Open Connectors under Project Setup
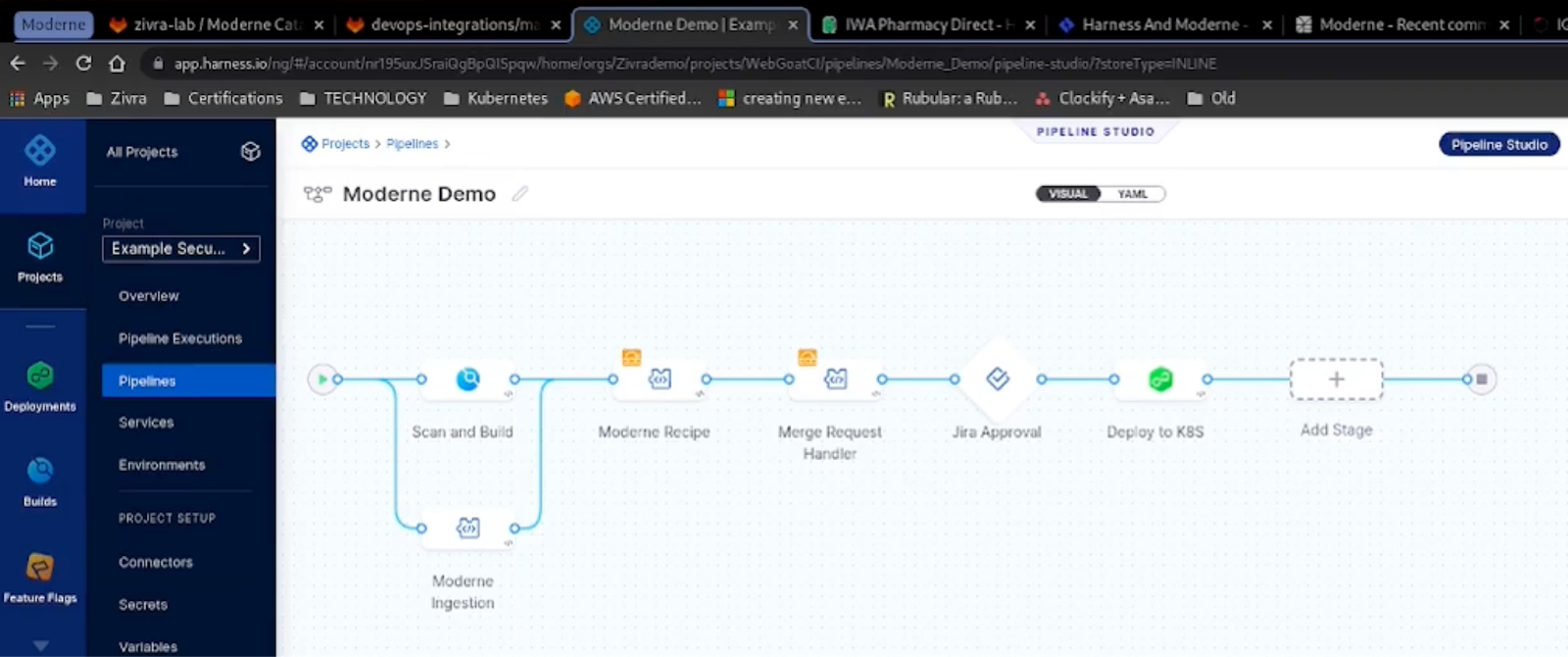1568x657 pixels. pos(156,562)
